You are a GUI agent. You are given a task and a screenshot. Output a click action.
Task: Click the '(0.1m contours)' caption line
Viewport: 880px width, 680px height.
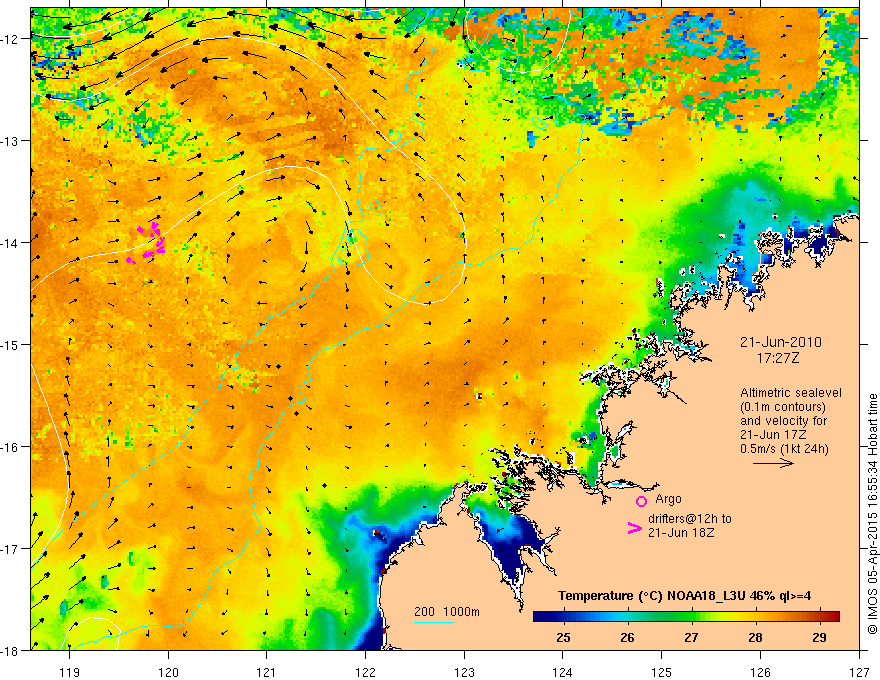tap(783, 407)
